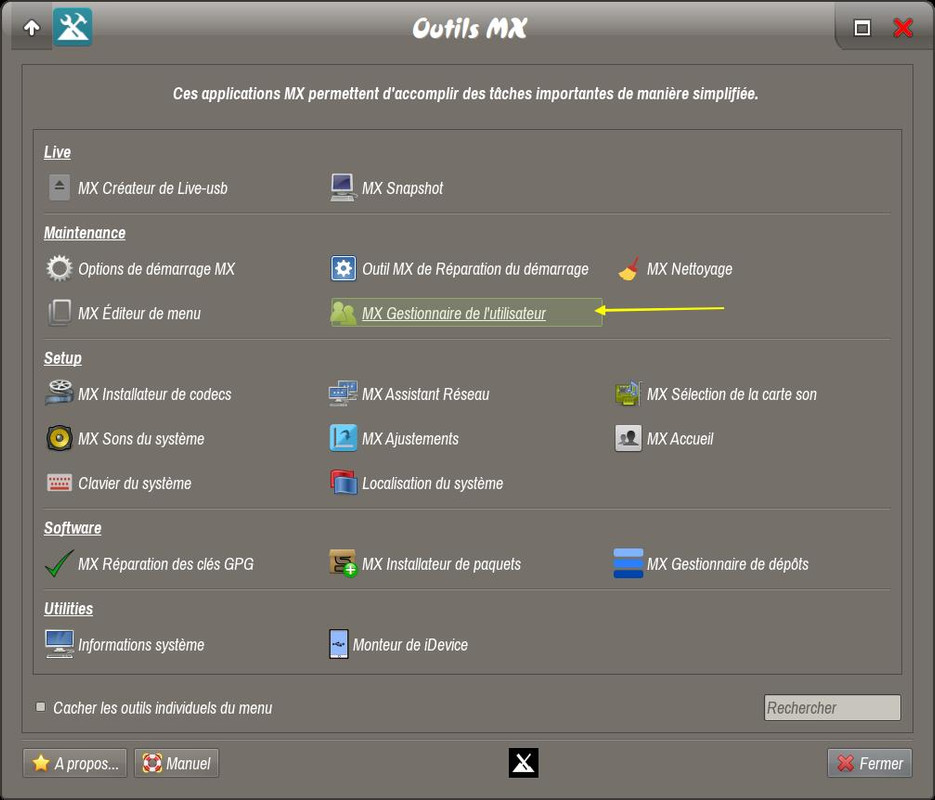Click Clavier du système text label
This screenshot has width=935, height=800.
pos(135,483)
